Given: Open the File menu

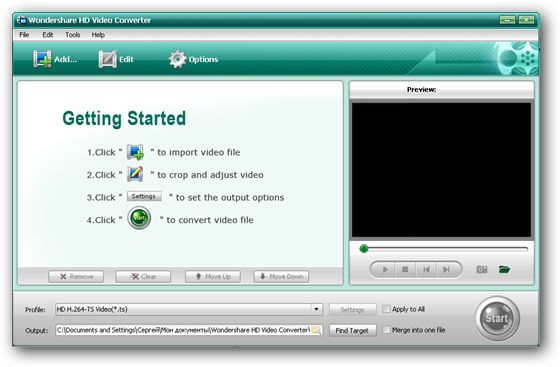Looking at the screenshot, I should [x=24, y=35].
